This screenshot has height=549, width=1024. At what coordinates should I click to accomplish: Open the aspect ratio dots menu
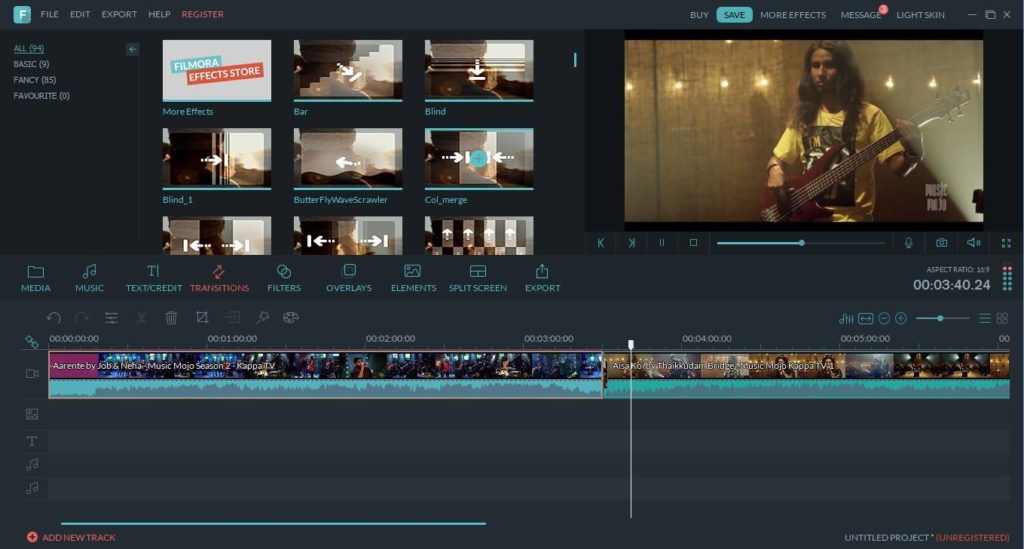(x=1008, y=278)
